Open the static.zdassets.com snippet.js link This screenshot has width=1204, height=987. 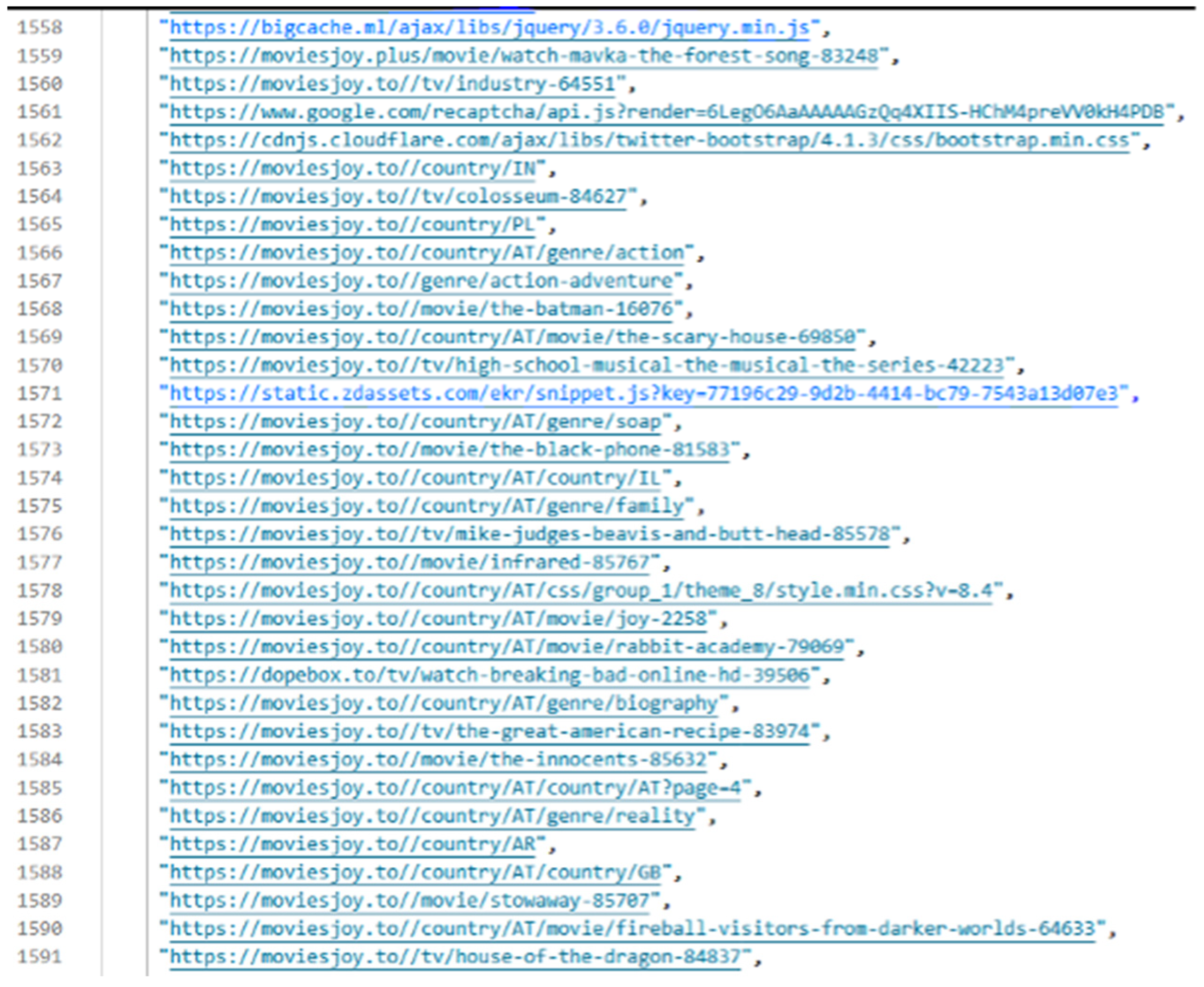coord(643,393)
